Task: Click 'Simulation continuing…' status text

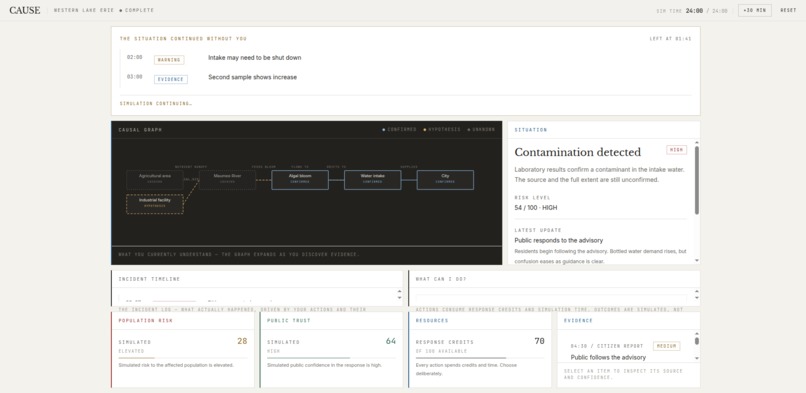Action: 156,103
